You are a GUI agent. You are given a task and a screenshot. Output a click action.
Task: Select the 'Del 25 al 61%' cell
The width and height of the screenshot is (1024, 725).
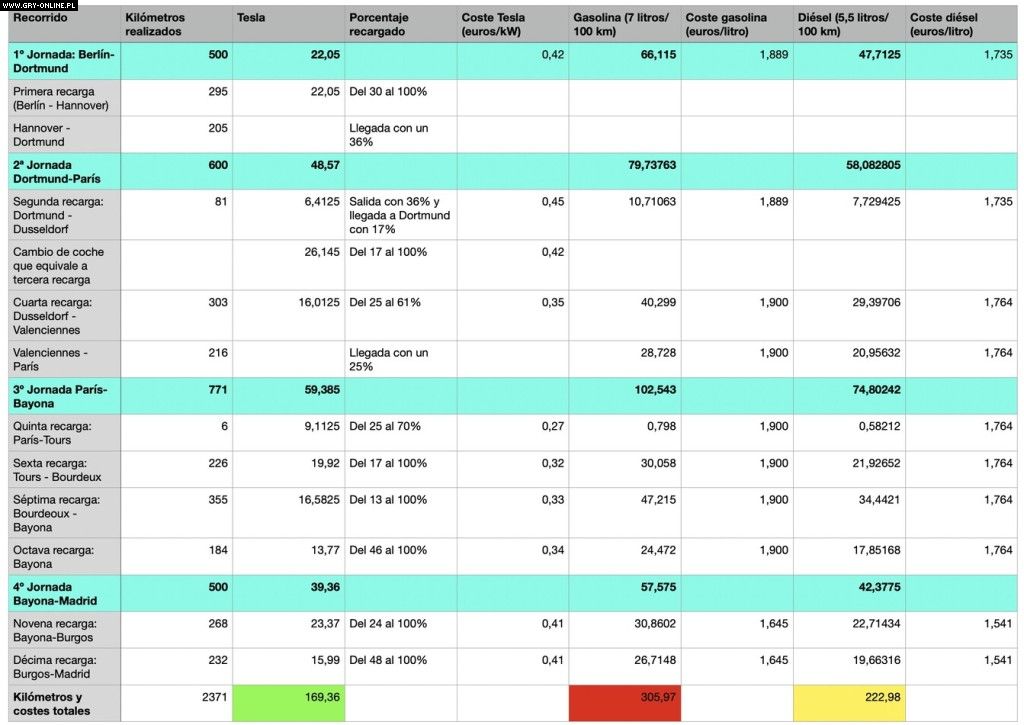(385, 302)
